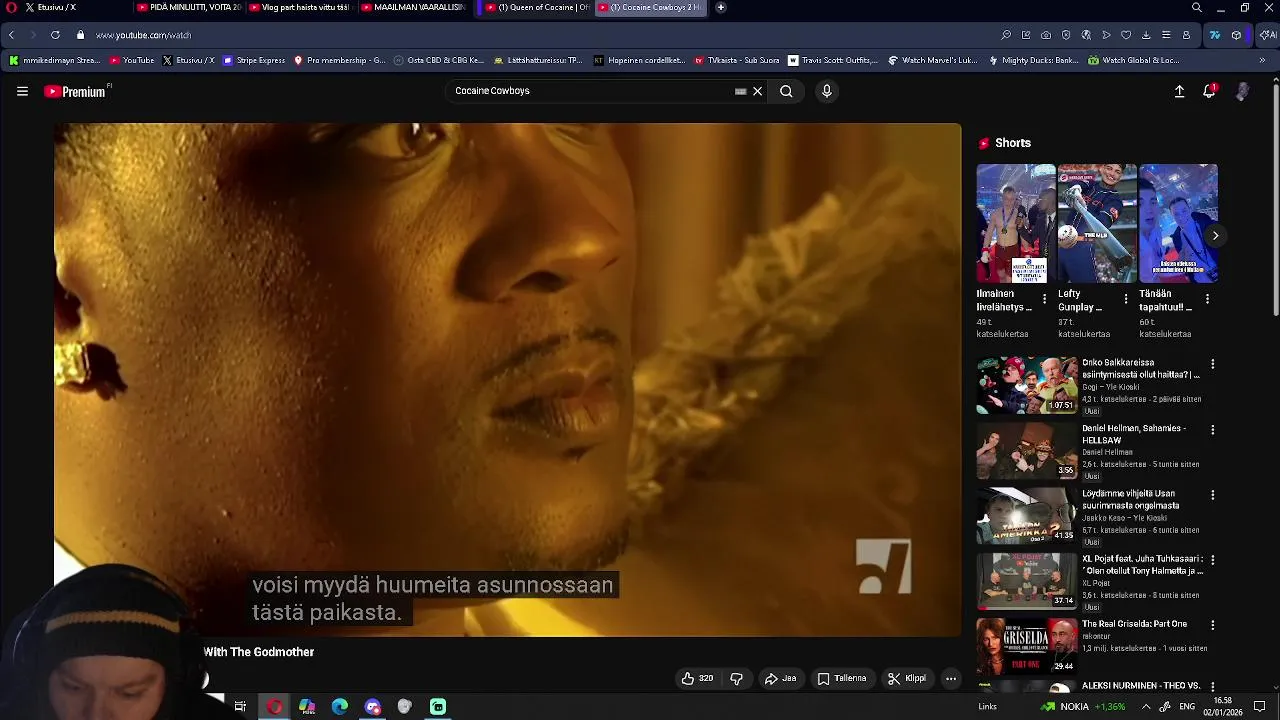The height and width of the screenshot is (720, 1280).
Task: Open Windows Task View on taskbar
Action: tap(240, 707)
